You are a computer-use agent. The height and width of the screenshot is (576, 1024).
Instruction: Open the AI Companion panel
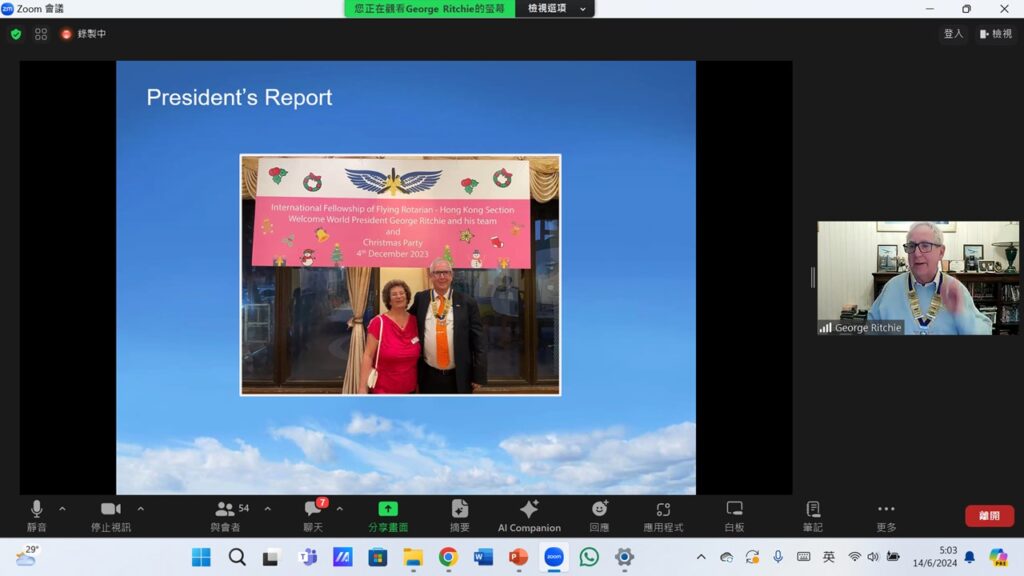tap(529, 515)
